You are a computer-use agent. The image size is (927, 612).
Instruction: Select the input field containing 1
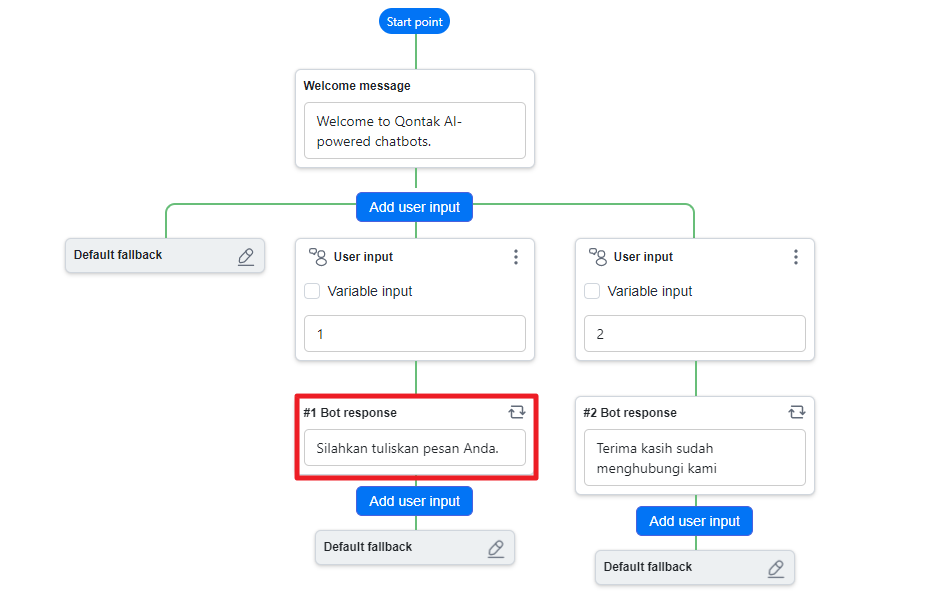coord(414,333)
